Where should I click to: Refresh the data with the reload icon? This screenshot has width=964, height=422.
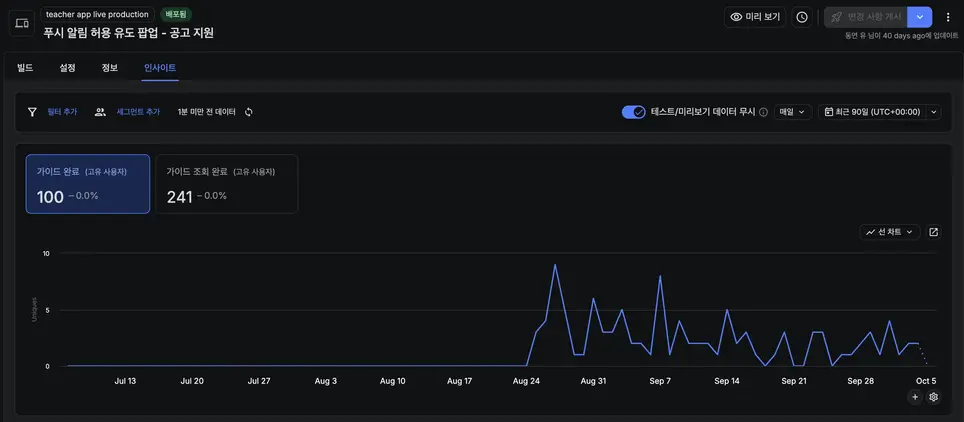tap(248, 112)
